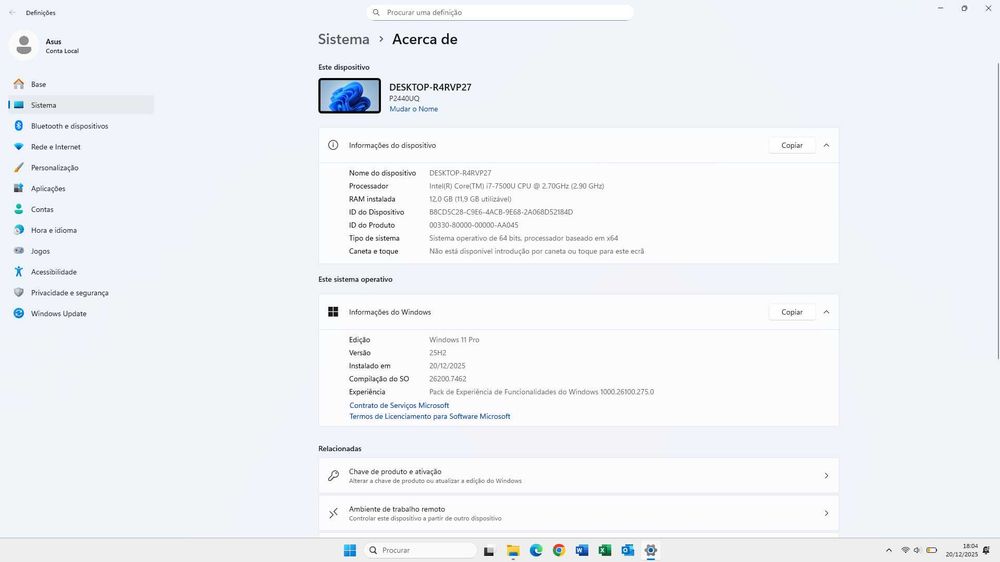Open Windows Update sync icon

coord(18,313)
